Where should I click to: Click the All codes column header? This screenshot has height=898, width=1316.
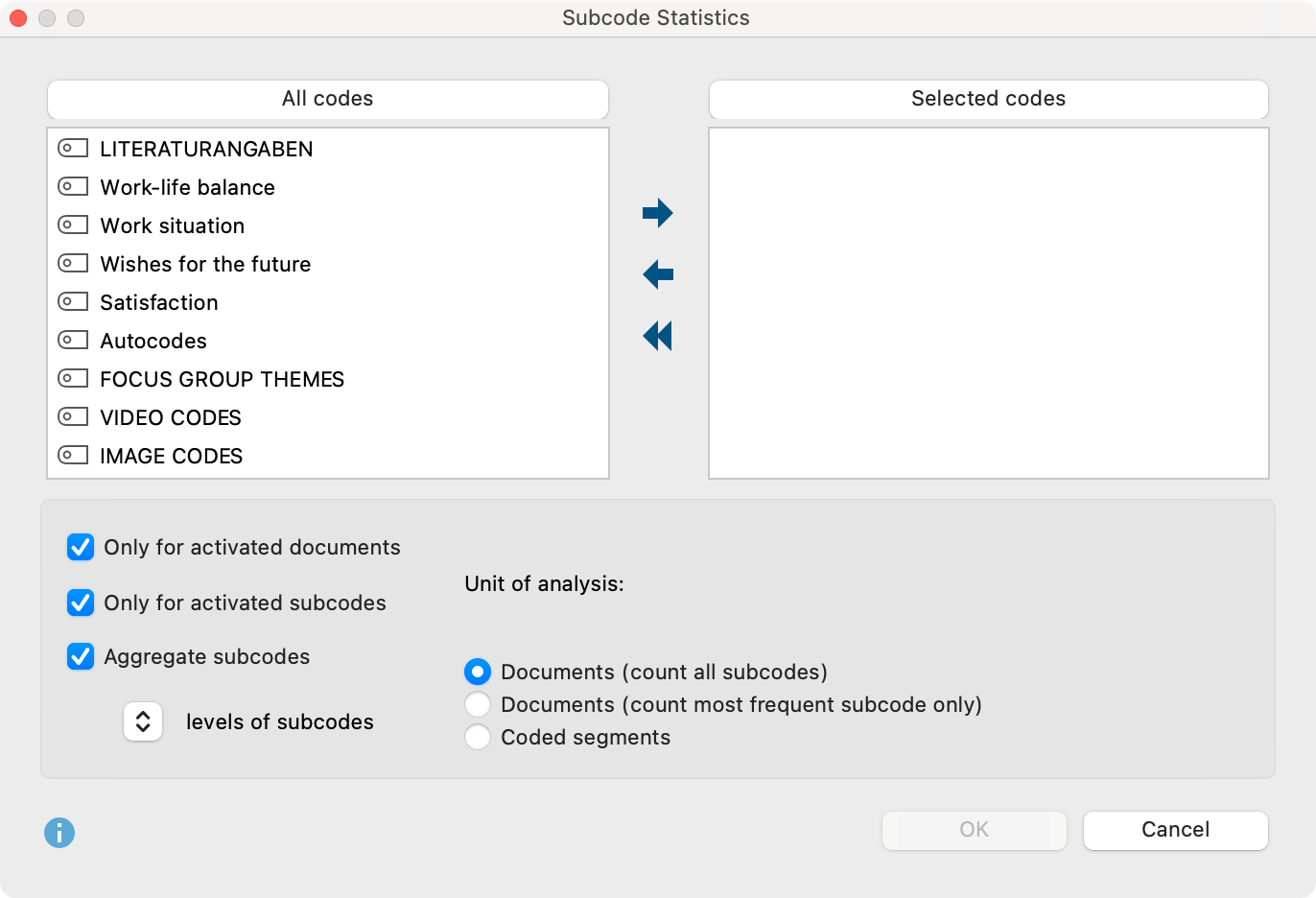[x=328, y=99]
